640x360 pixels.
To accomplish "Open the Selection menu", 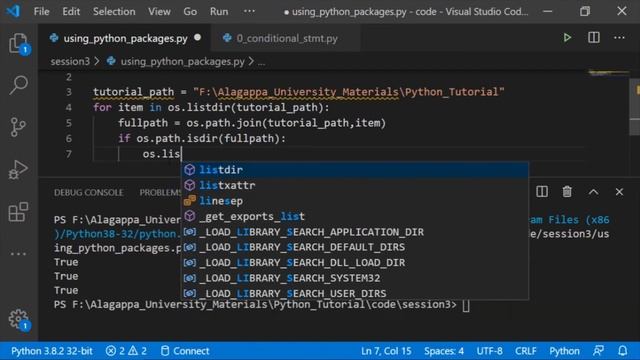I will [x=114, y=11].
